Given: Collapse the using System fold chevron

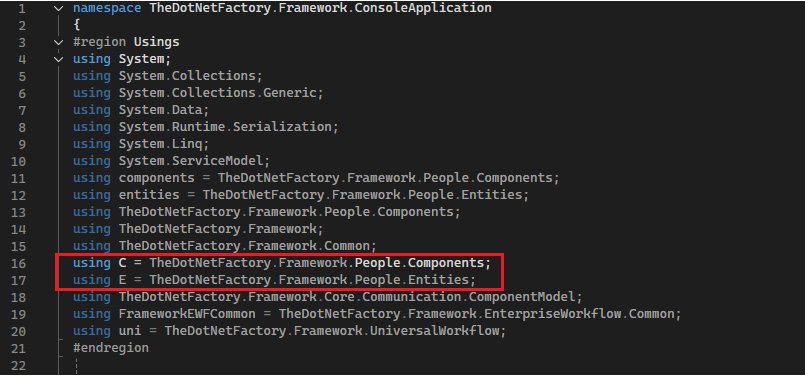Looking at the screenshot, I should coord(59,59).
